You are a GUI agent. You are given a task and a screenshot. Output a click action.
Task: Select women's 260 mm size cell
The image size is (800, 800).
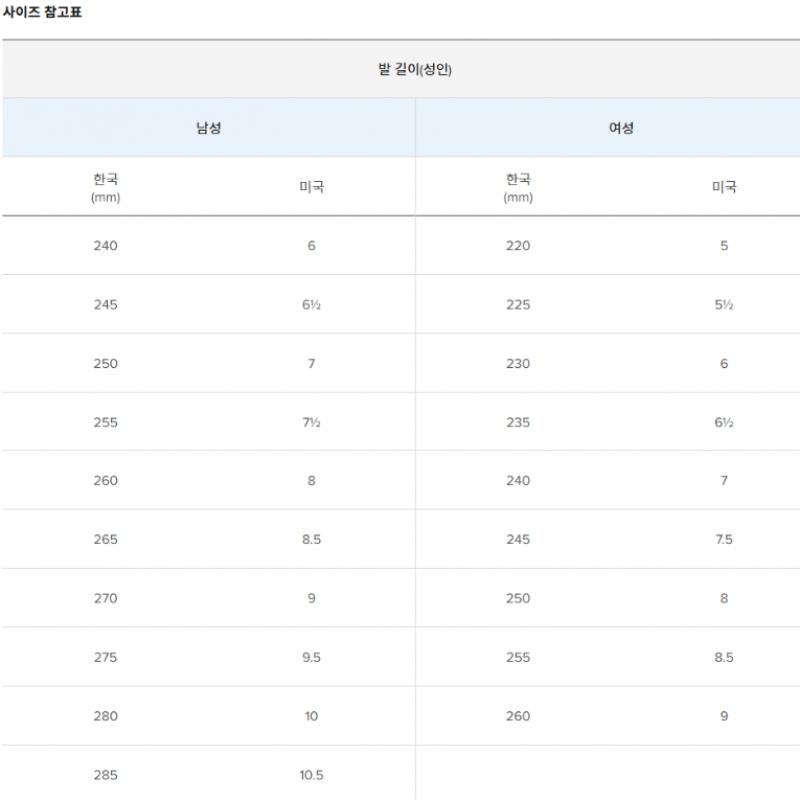pos(518,716)
